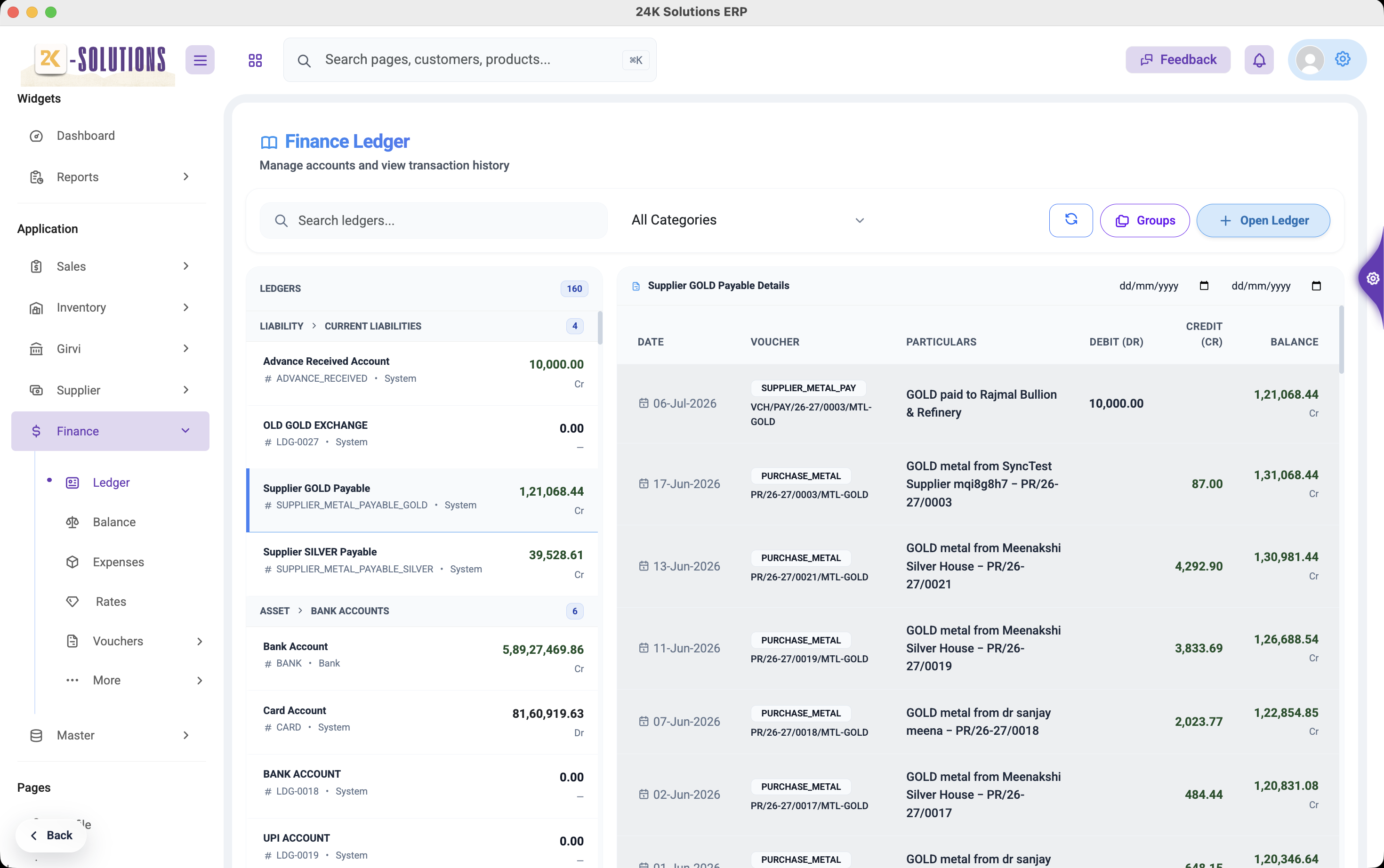1384x868 pixels.
Task: Click the start date calendar picker icon
Action: click(1204, 286)
